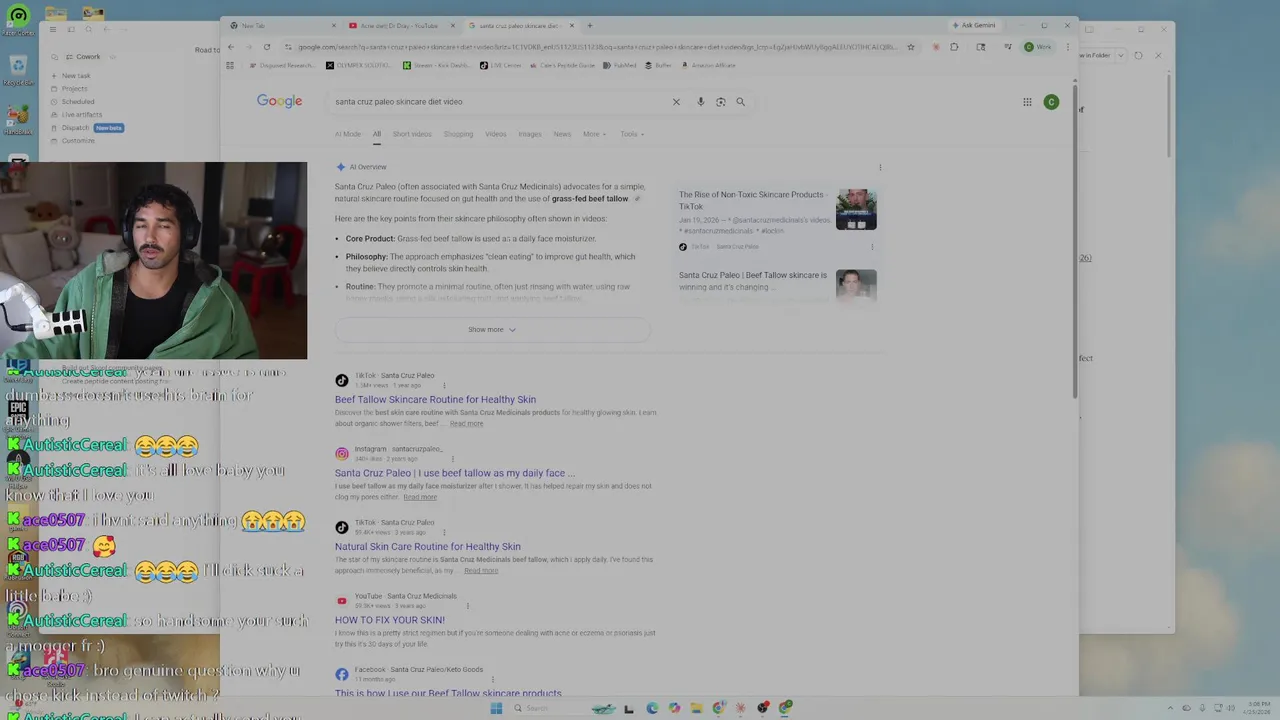This screenshot has height=720, width=1280.
Task: Expand the More search filters dropdown
Action: point(594,134)
